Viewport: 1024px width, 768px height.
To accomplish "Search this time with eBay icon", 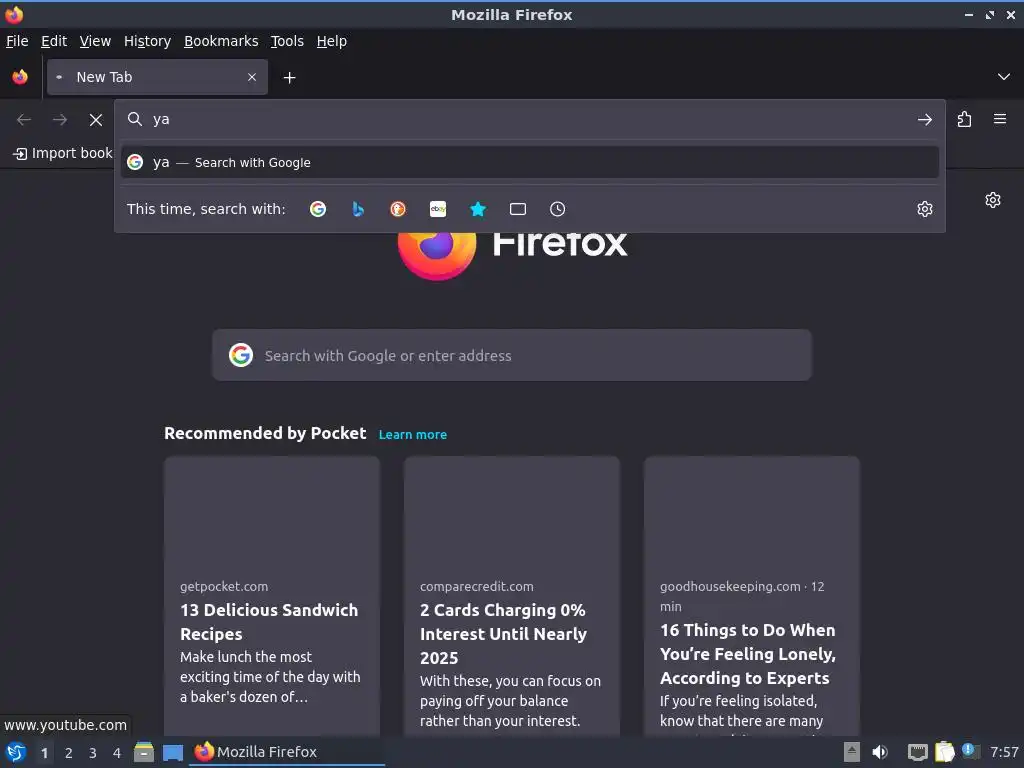I will pyautogui.click(x=438, y=209).
